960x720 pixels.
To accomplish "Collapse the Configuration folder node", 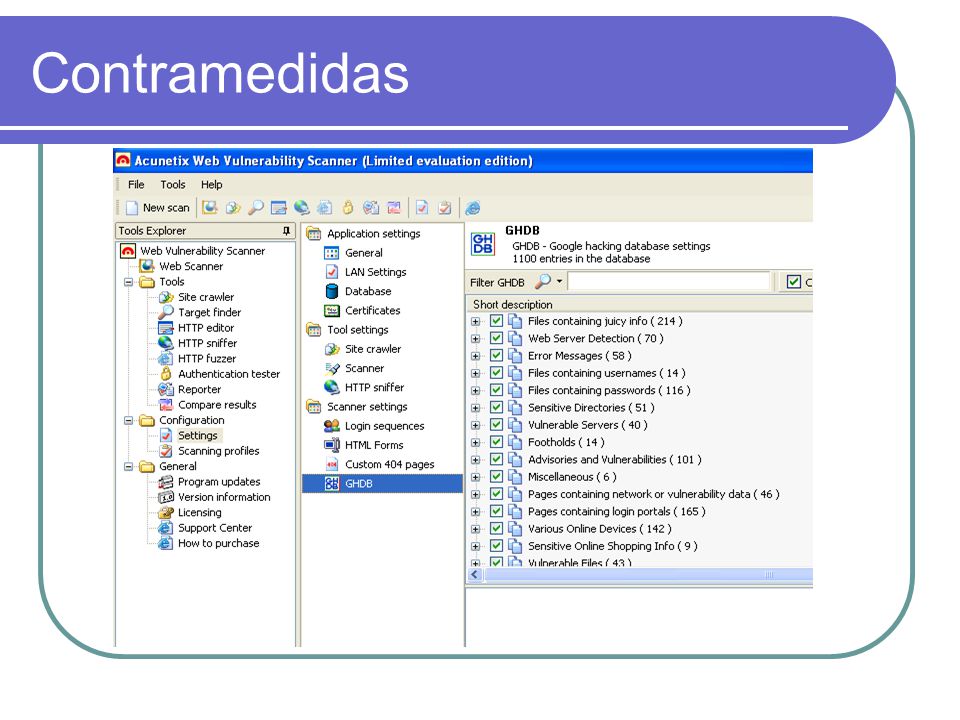I will tap(129, 421).
